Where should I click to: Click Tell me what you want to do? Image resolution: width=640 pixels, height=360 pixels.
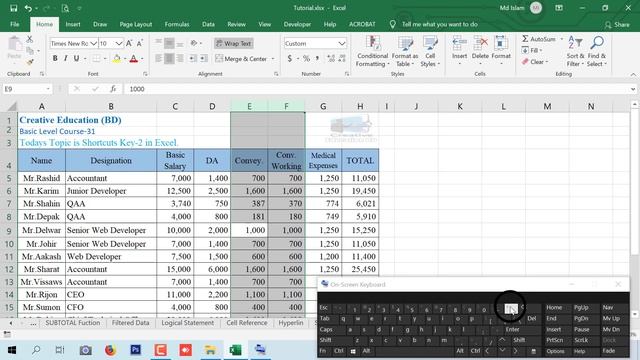(439, 24)
